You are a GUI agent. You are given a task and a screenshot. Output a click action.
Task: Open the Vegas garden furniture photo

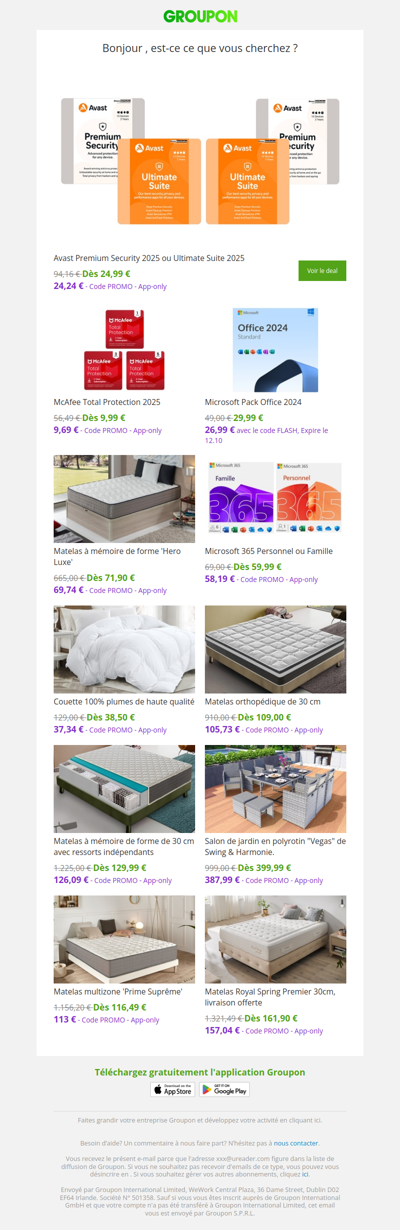[x=276, y=789]
